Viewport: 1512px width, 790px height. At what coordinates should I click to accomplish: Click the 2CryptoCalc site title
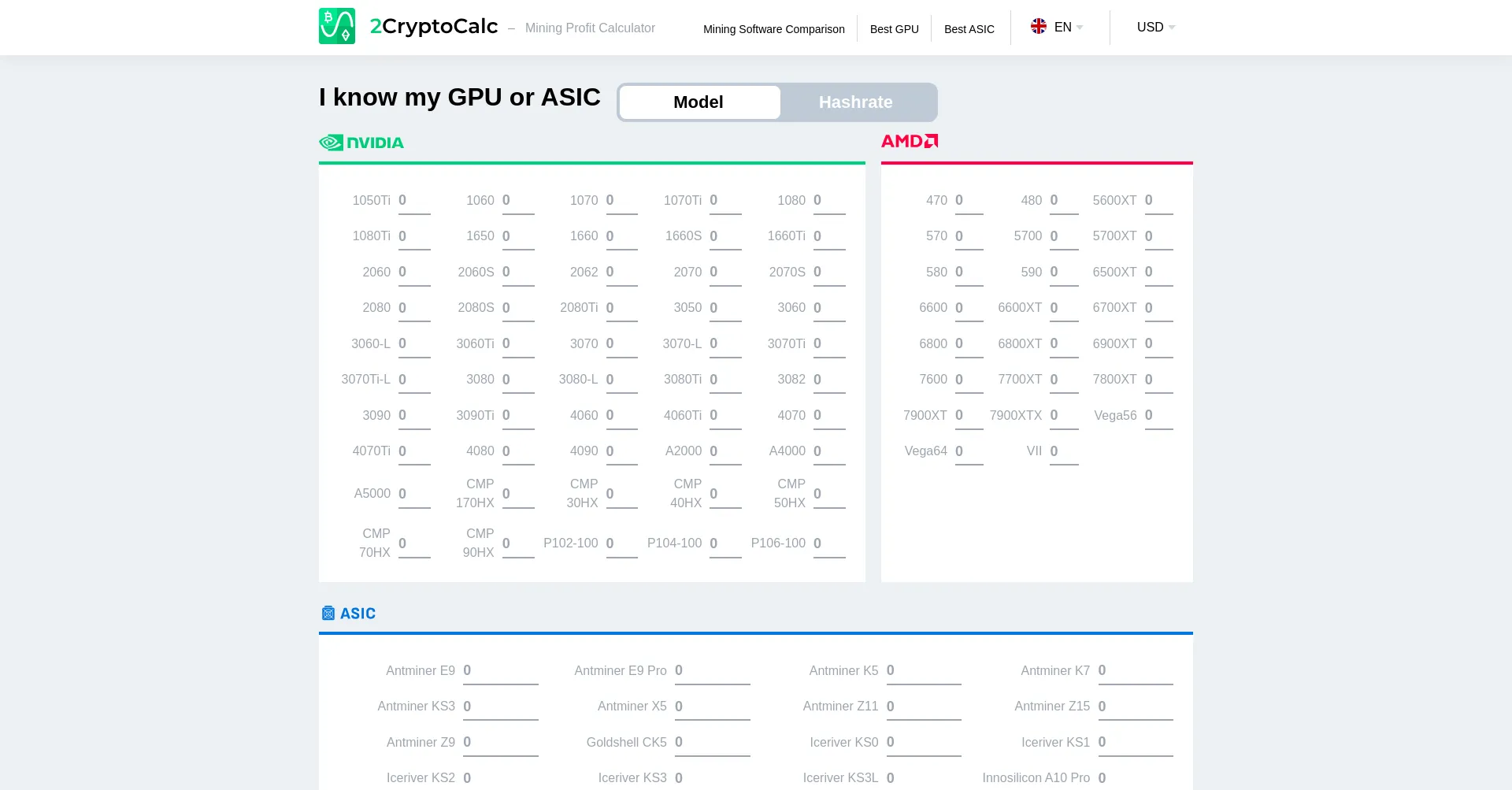[434, 27]
